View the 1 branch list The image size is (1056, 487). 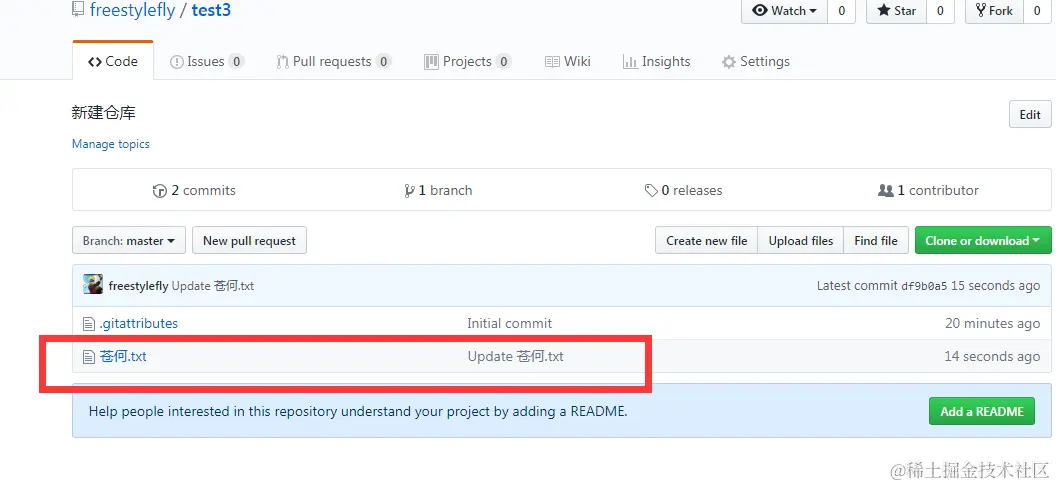pos(438,191)
